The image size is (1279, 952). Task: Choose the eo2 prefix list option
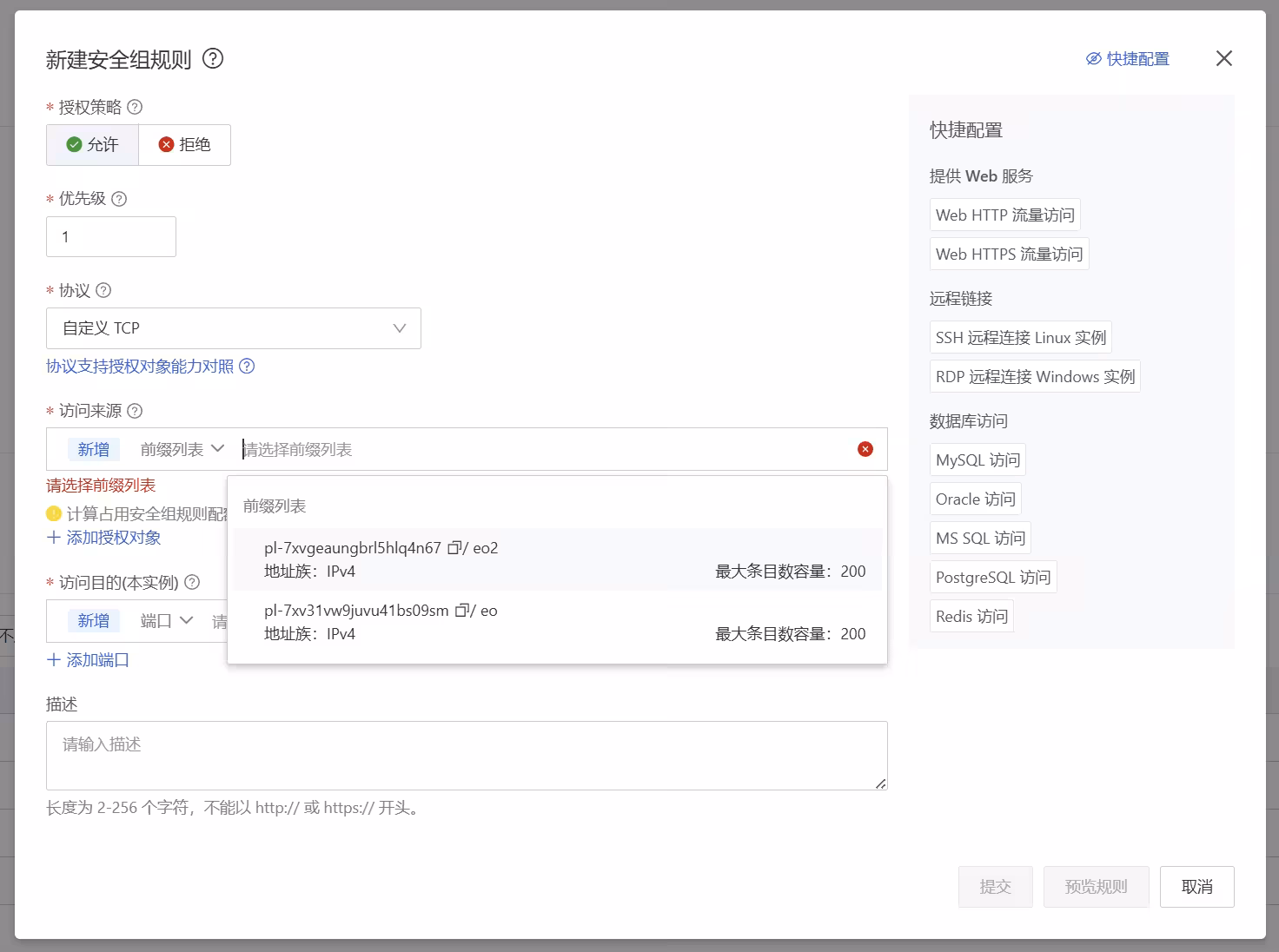(556, 560)
